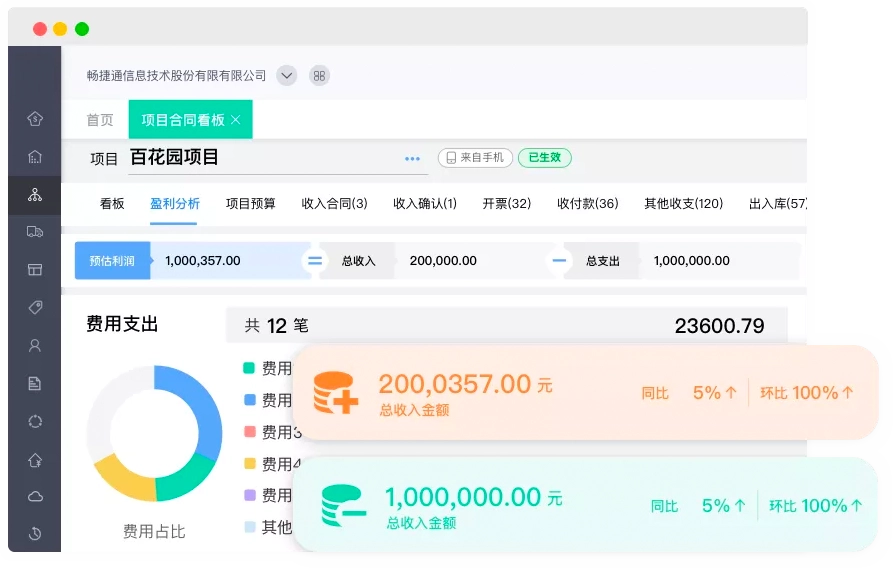Viewport: 893px width, 568px height.
Task: Open the 收入合同(3) sub-tab
Action: pyautogui.click(x=334, y=203)
